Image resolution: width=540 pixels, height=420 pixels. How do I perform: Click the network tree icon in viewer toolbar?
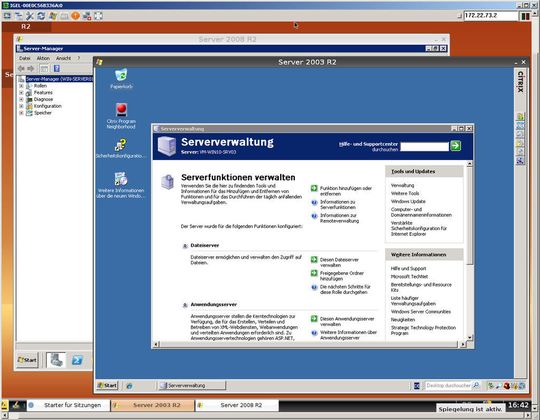[x=19, y=15]
